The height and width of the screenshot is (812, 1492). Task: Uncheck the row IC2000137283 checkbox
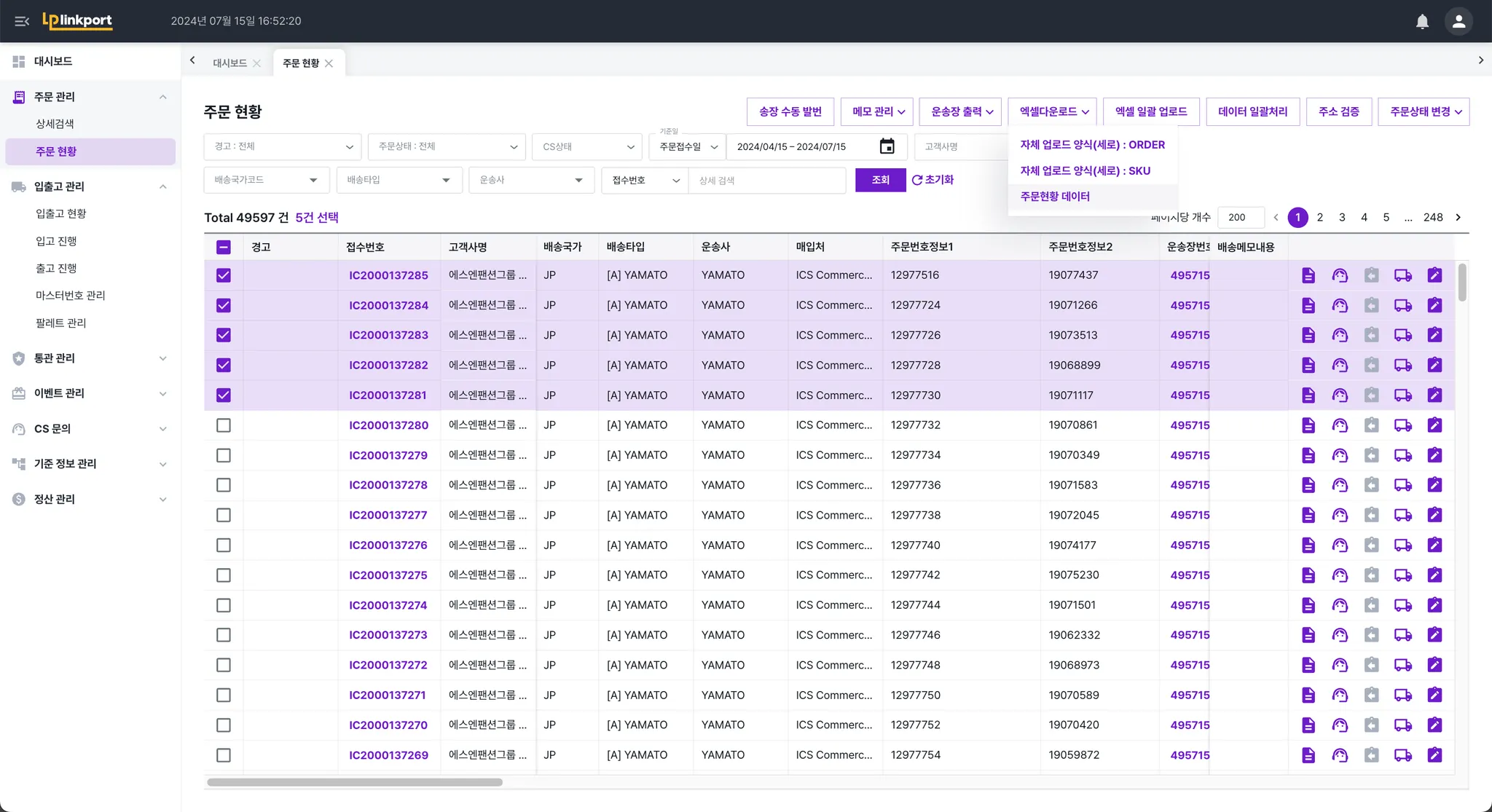(224, 335)
